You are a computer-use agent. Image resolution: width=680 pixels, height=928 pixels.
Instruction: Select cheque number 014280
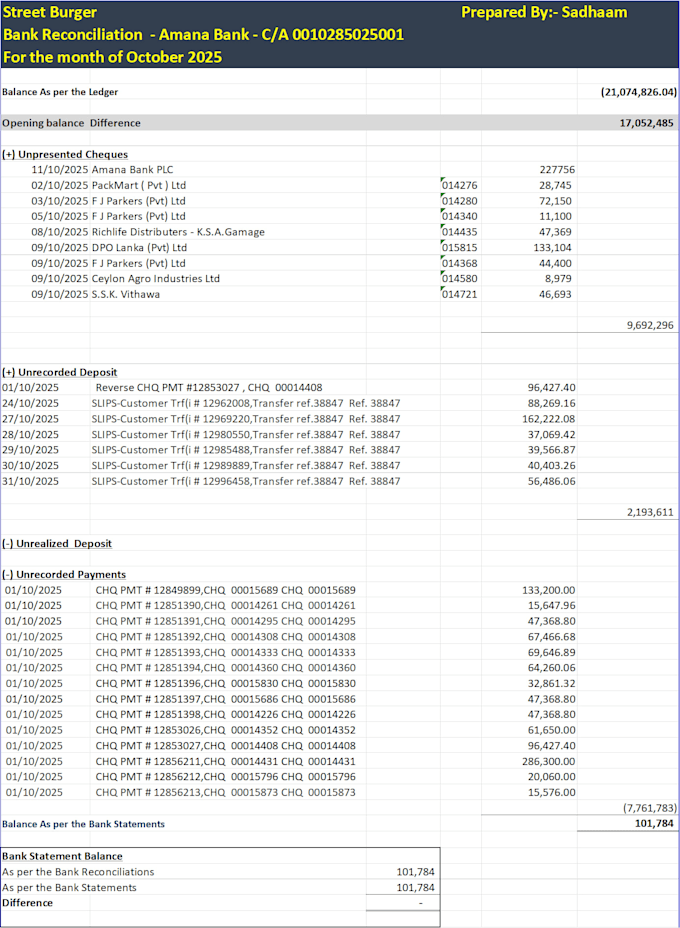460,201
